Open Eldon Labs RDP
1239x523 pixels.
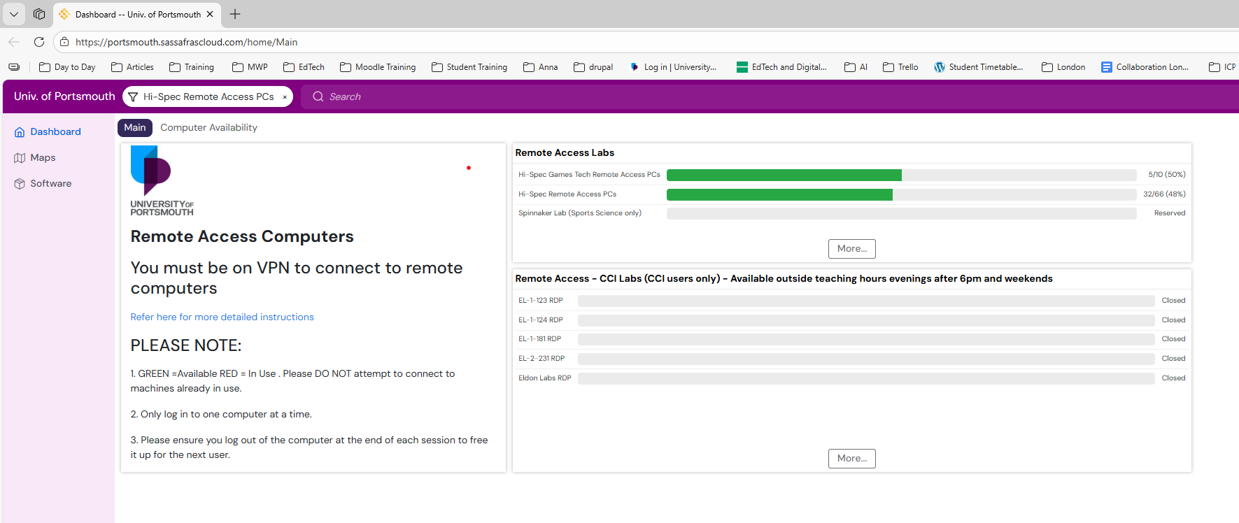click(x=544, y=378)
